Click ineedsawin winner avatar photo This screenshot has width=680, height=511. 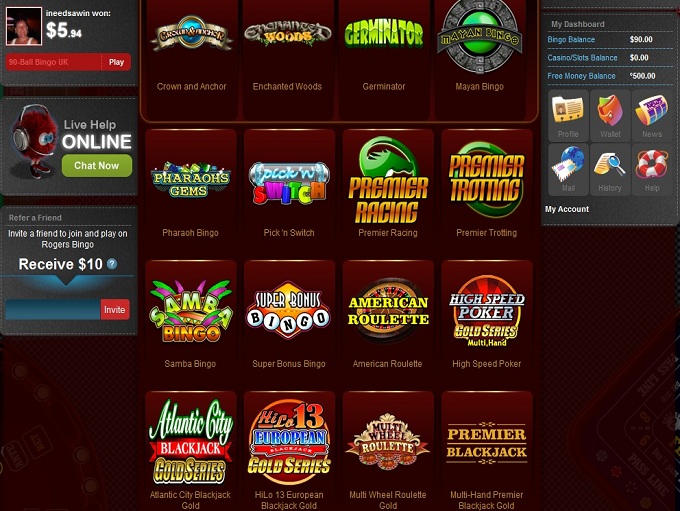[24, 26]
